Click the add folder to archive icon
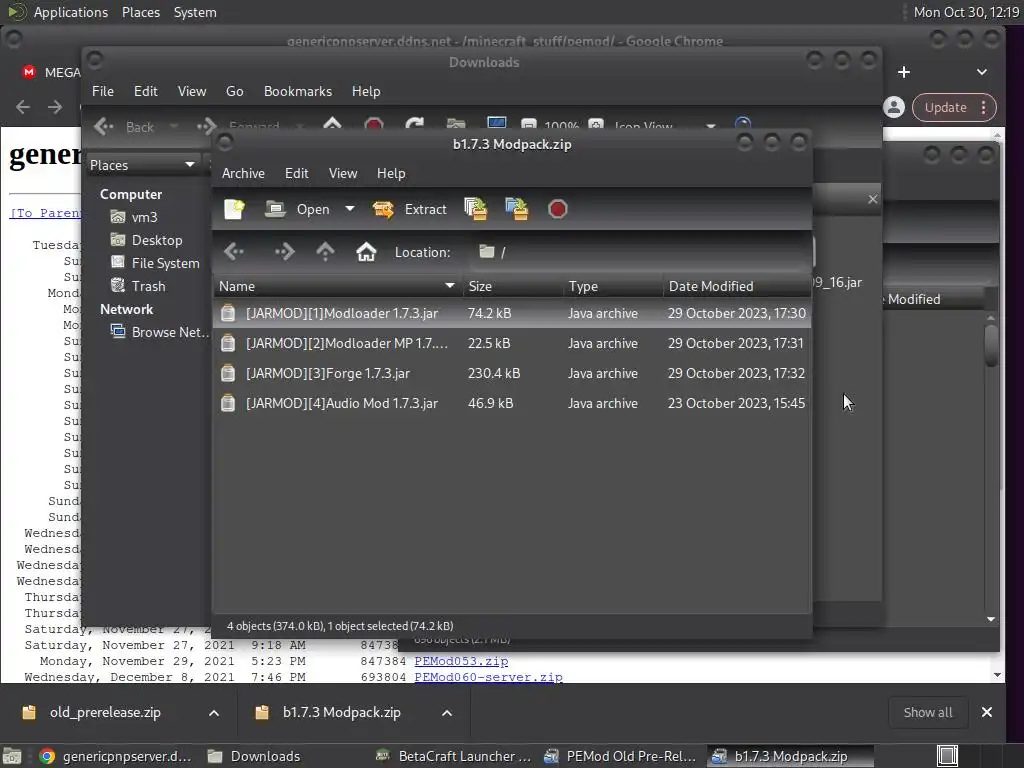 517,209
